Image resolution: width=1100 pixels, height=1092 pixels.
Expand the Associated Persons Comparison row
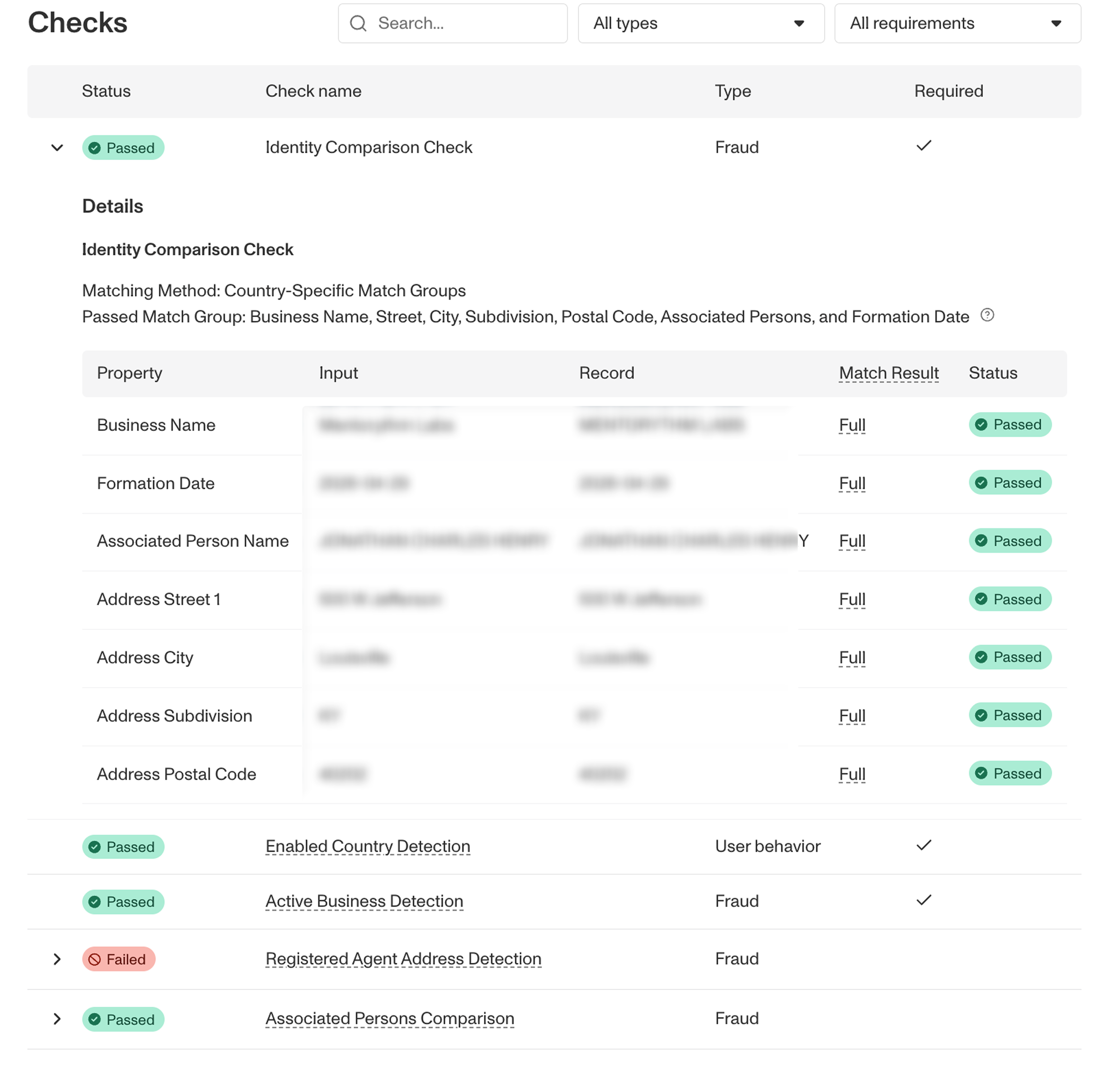(57, 1019)
